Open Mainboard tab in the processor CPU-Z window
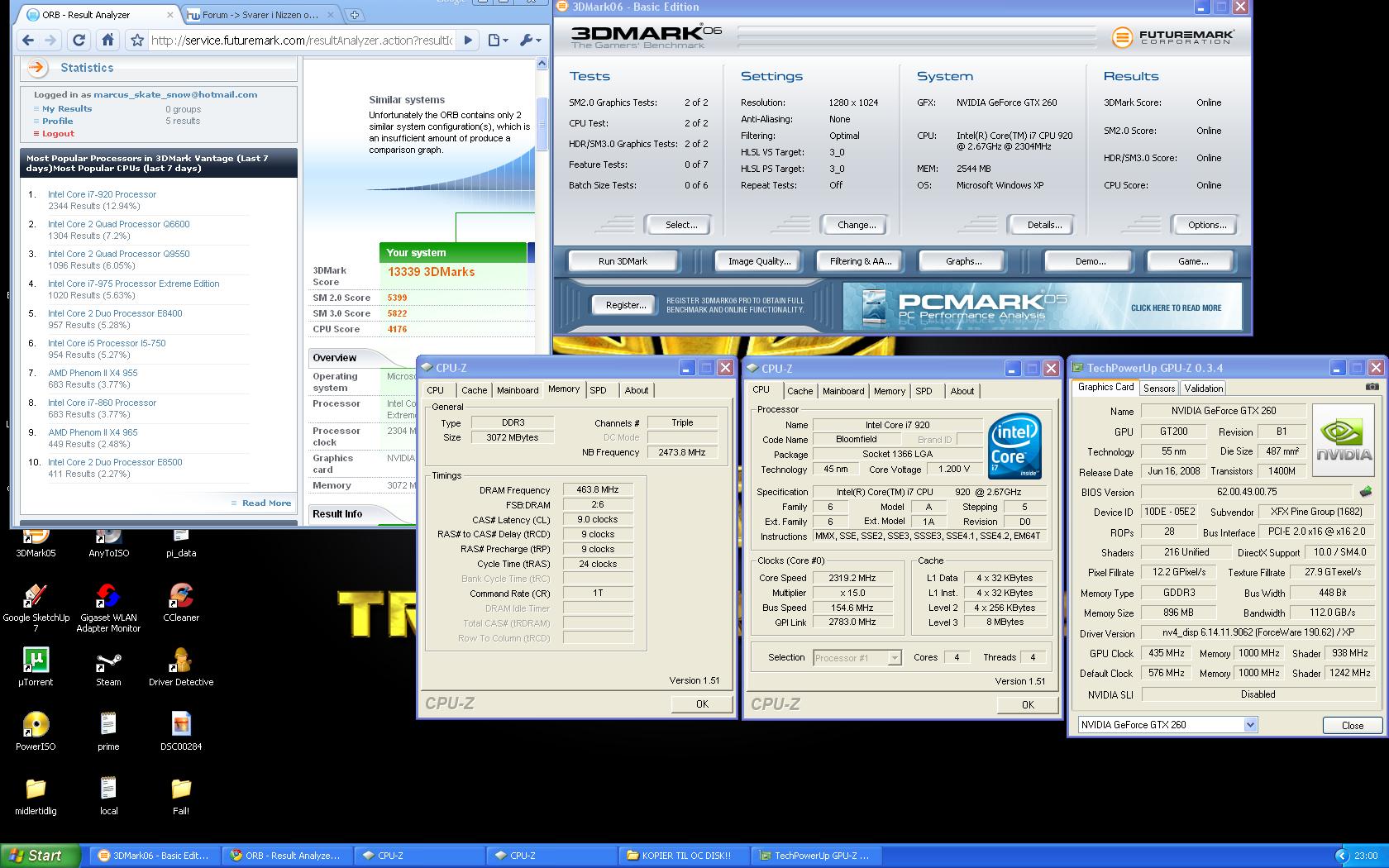This screenshot has height=868, width=1389. (x=843, y=391)
